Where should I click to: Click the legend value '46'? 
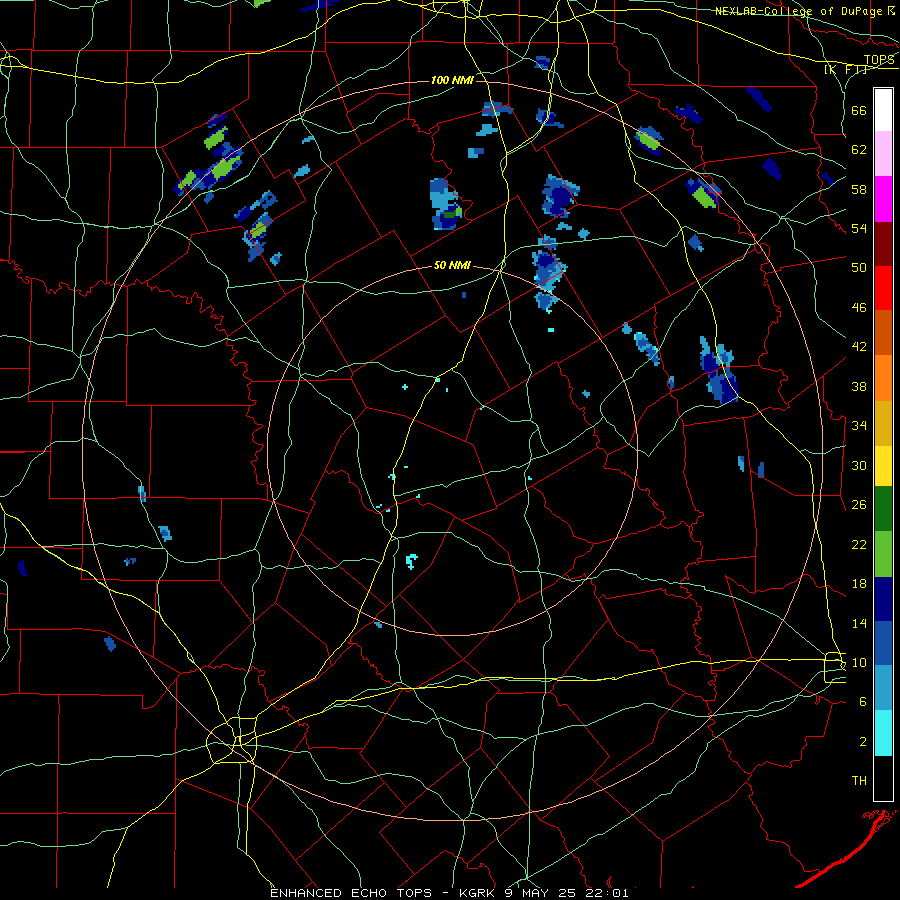(859, 307)
